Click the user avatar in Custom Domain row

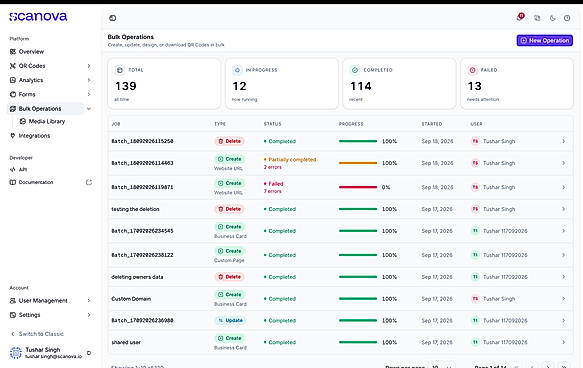[475, 299]
